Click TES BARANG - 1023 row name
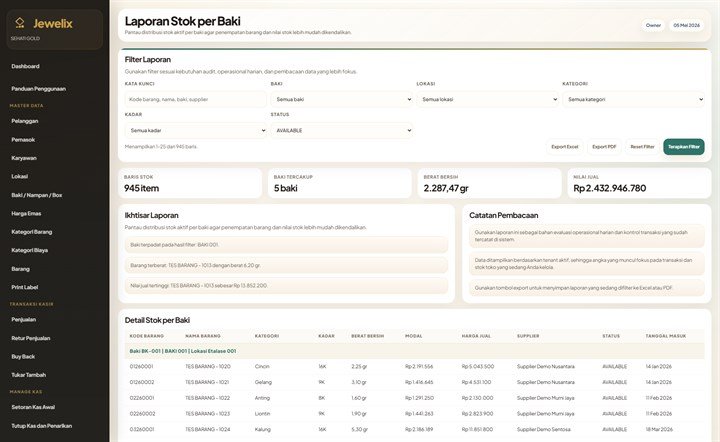 (208, 414)
